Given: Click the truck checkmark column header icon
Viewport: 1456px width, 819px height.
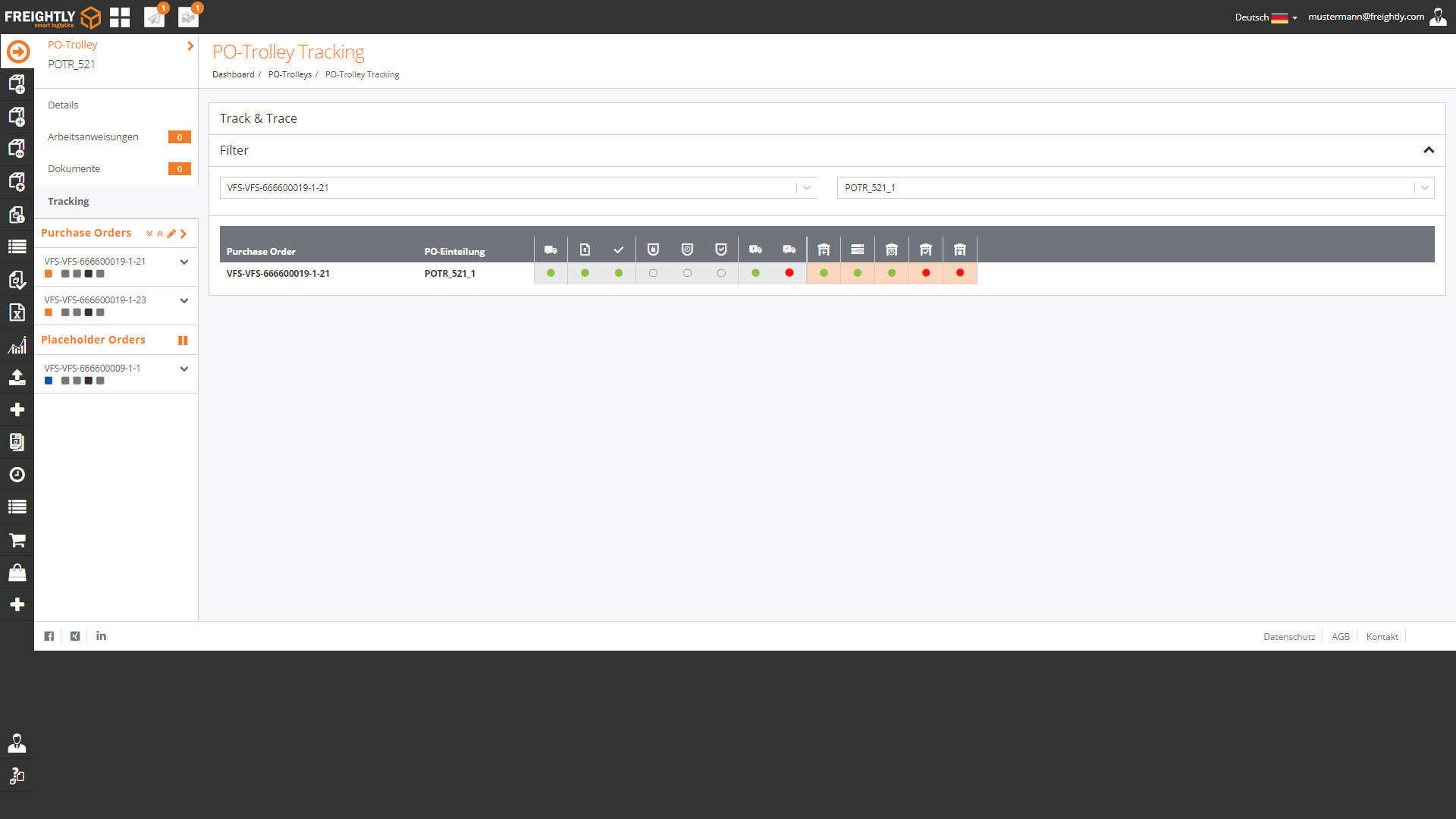Looking at the screenshot, I should 789,249.
